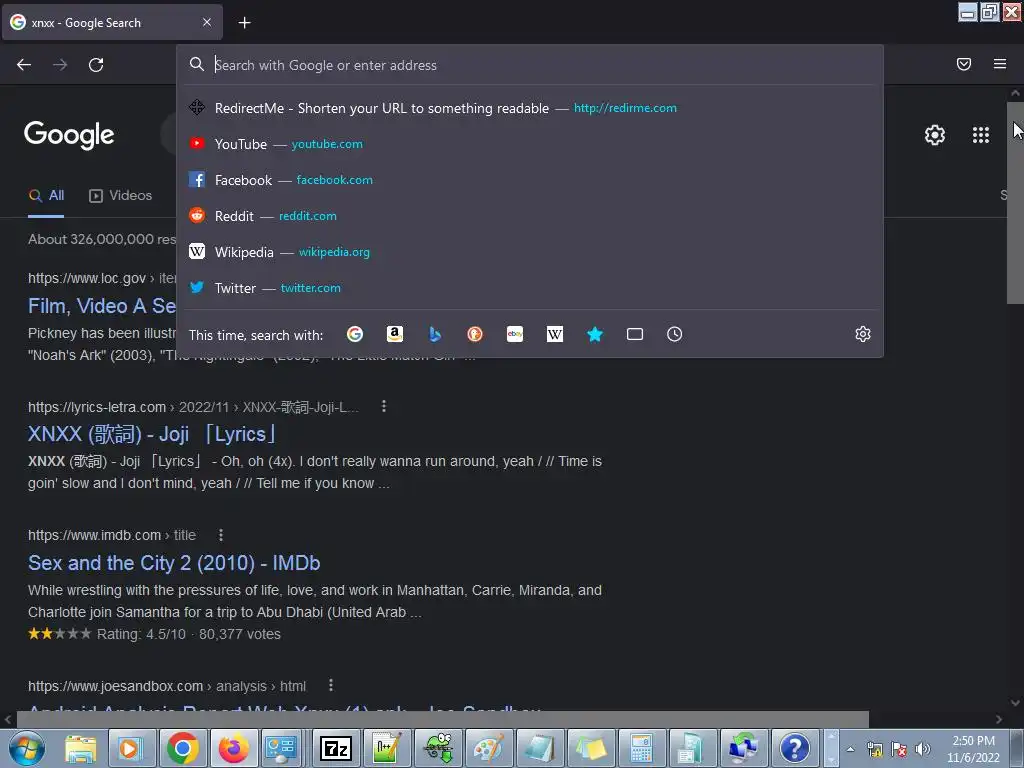Open 7-Zip from the taskbar
The height and width of the screenshot is (768, 1024).
click(336, 748)
